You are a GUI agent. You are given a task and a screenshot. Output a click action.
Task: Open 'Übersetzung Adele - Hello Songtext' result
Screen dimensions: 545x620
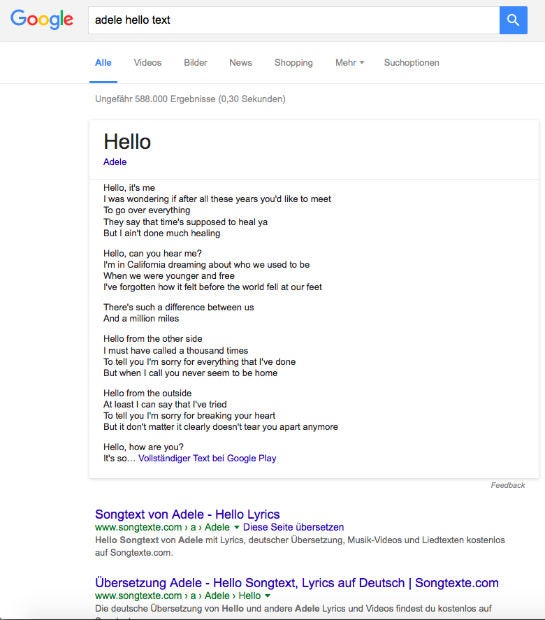(297, 582)
